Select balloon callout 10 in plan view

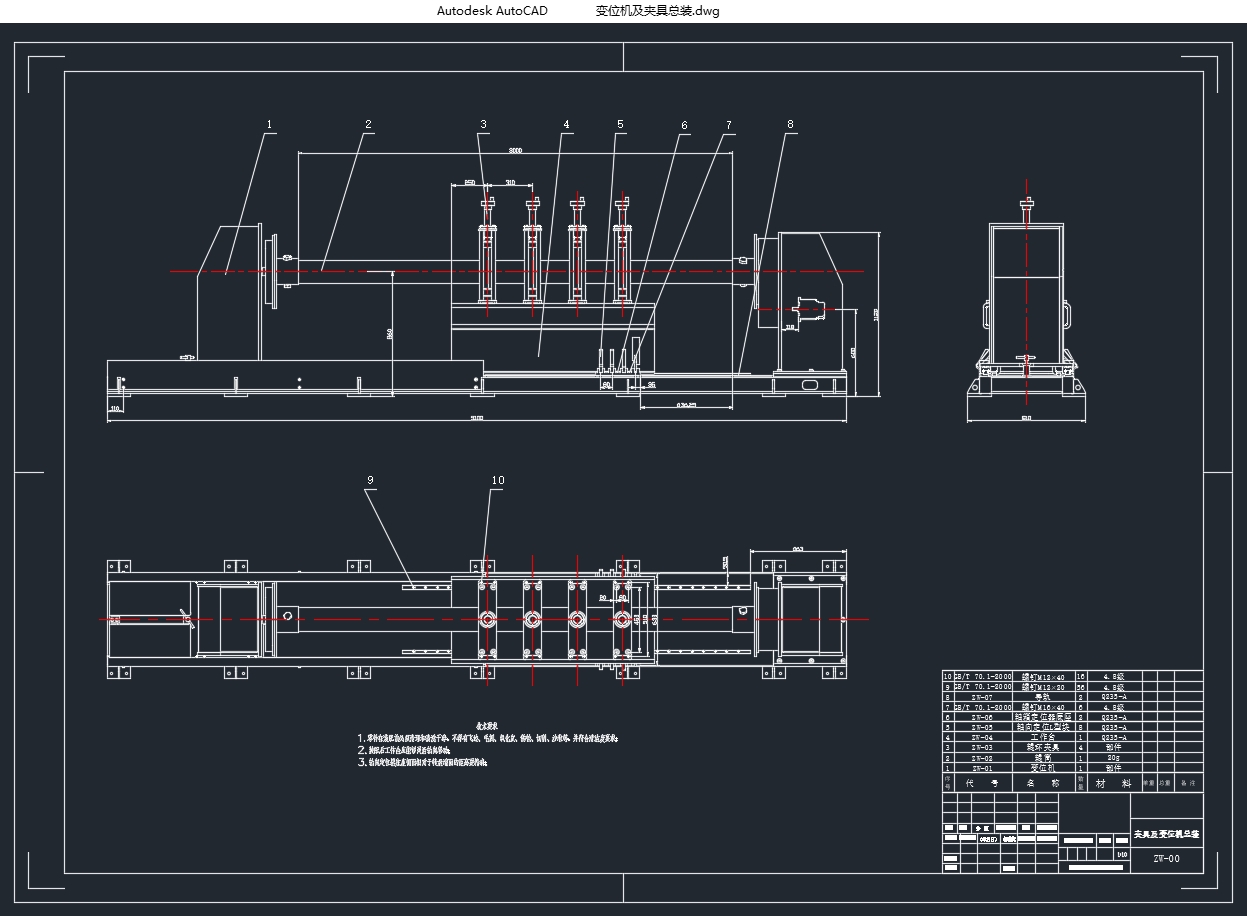point(496,482)
